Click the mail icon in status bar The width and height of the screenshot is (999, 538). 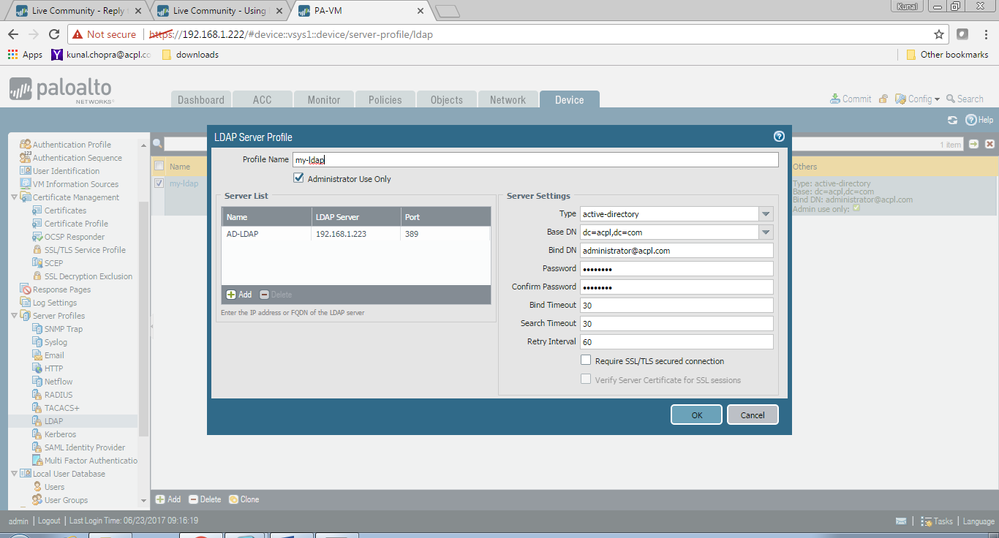[901, 521]
